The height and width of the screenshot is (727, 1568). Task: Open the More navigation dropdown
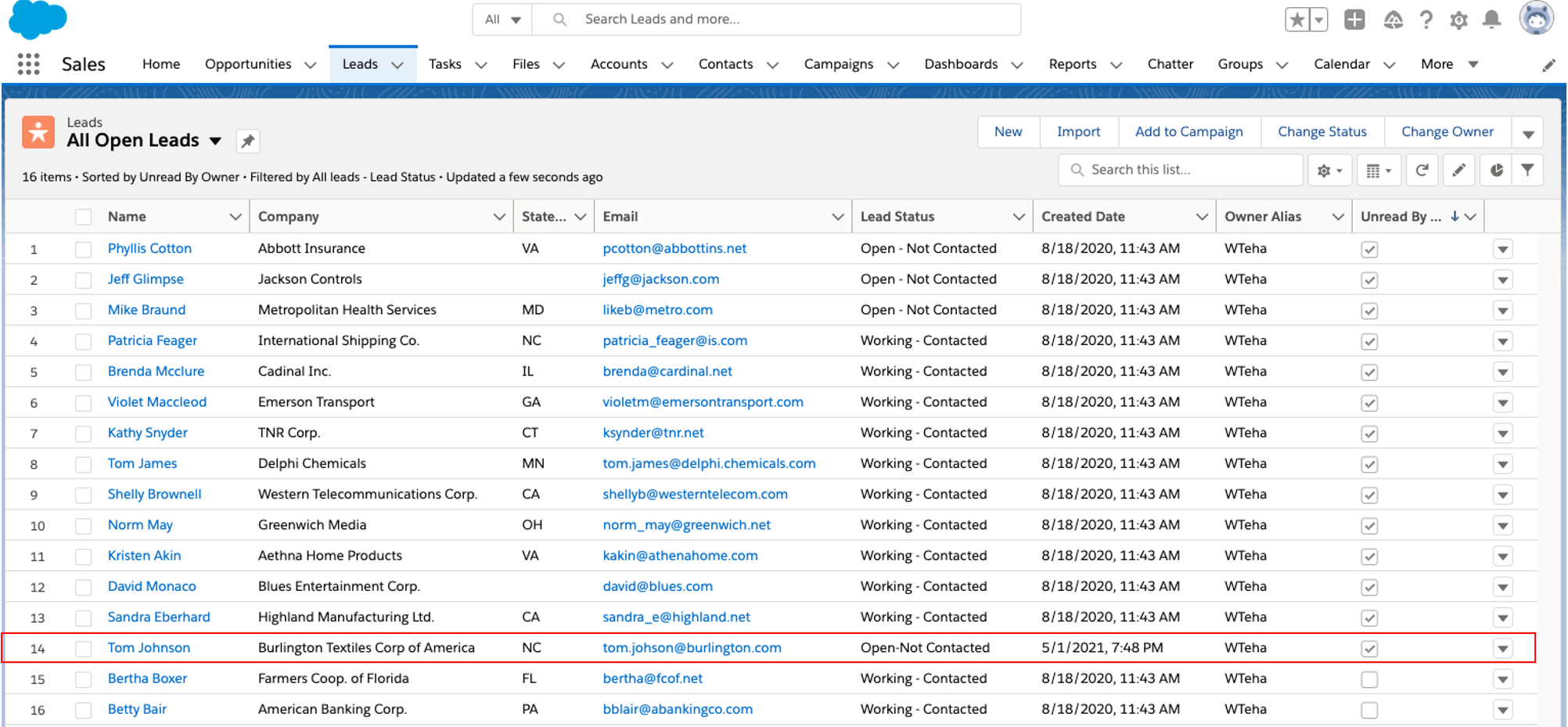[x=1449, y=64]
